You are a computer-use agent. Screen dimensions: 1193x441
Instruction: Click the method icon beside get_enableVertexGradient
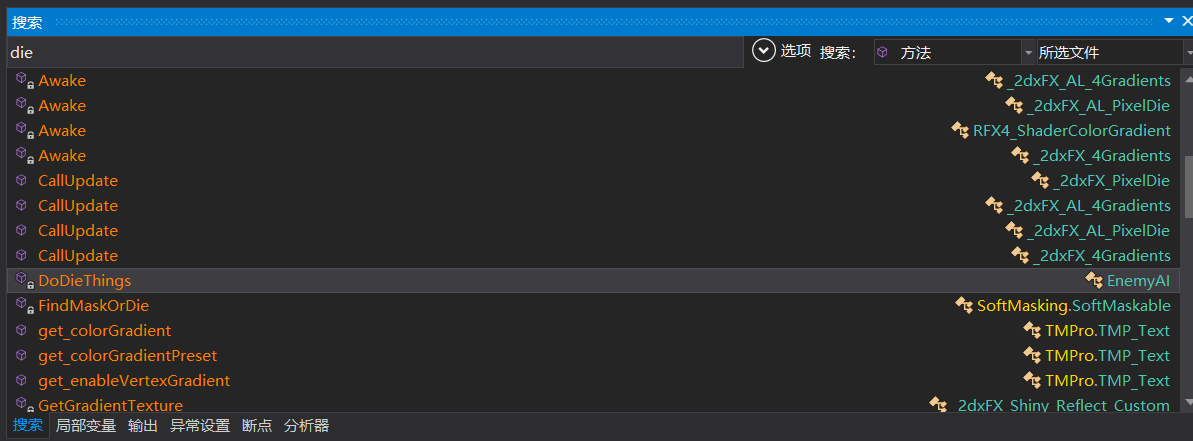click(22, 381)
